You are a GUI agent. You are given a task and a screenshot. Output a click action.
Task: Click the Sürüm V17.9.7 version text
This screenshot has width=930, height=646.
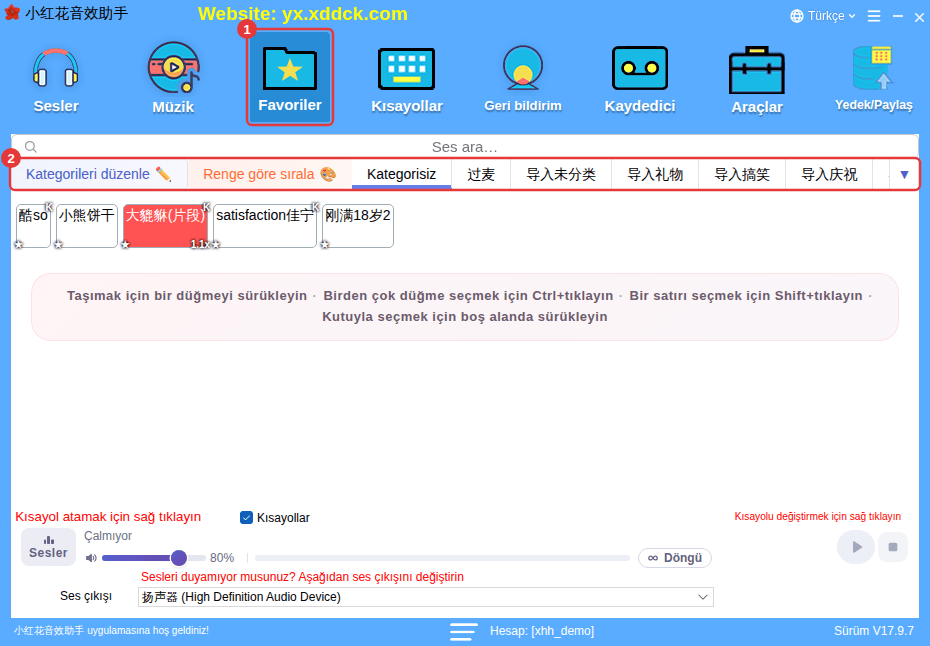(874, 631)
